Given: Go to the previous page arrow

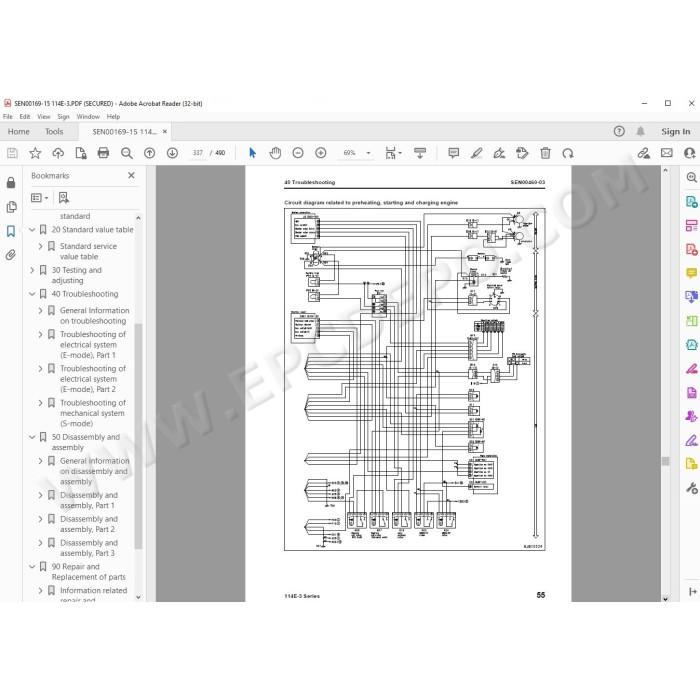Looking at the screenshot, I should [150, 153].
